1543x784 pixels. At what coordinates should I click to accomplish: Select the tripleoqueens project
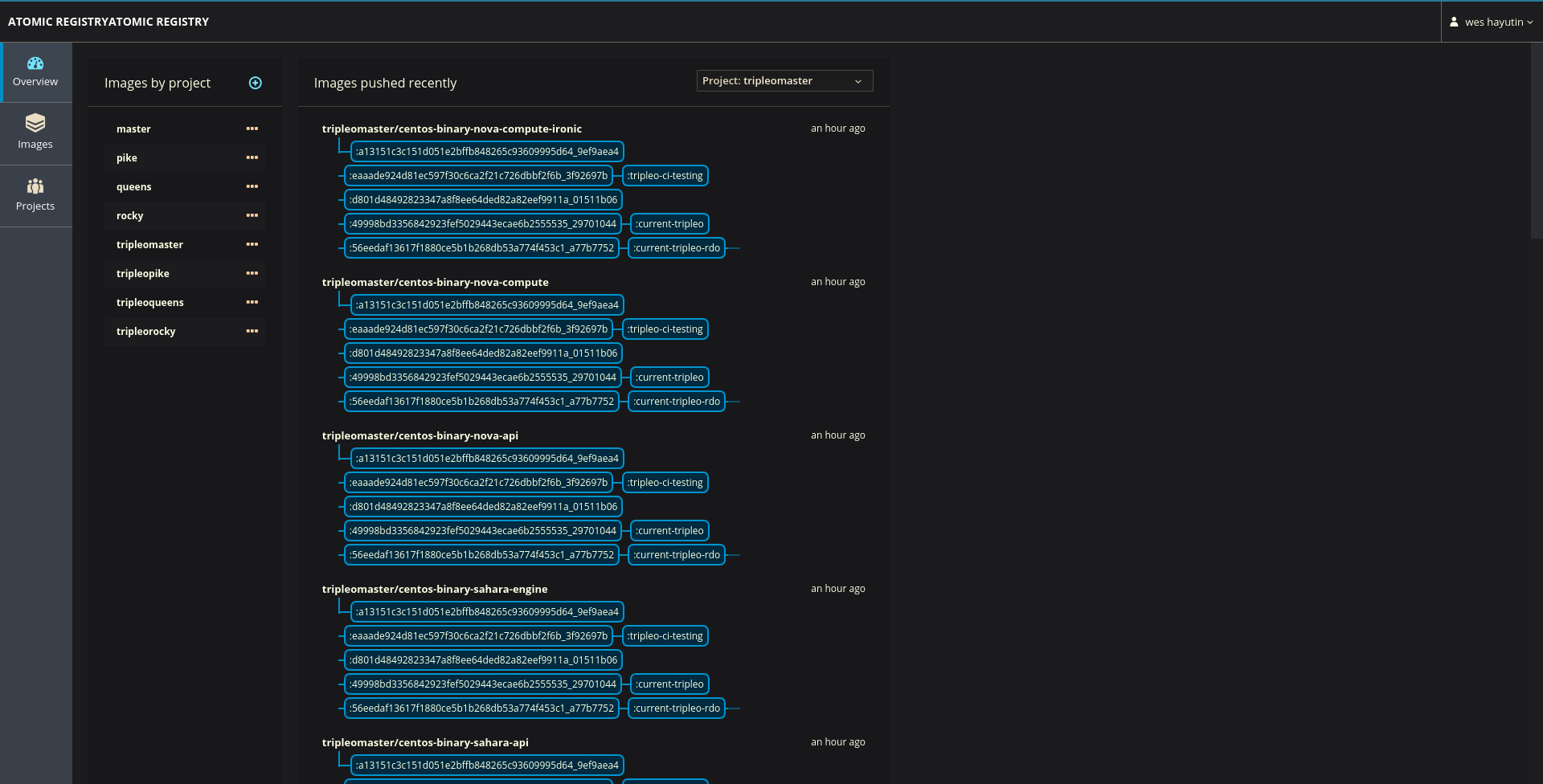point(149,303)
